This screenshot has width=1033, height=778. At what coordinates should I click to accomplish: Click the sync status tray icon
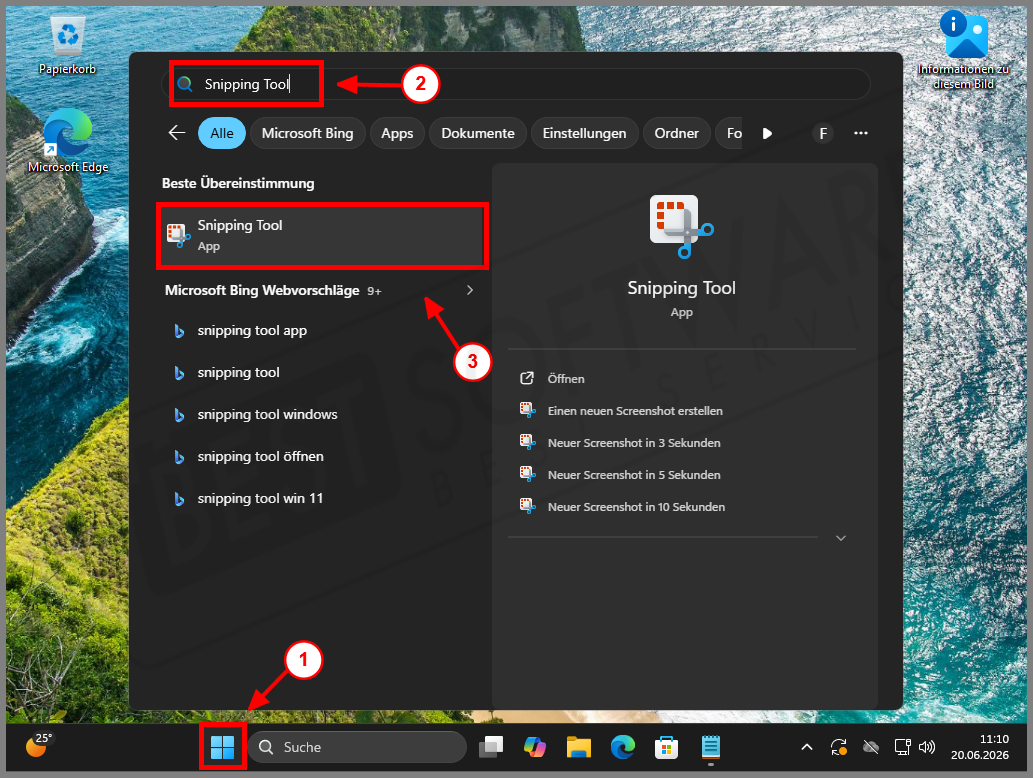[839, 747]
